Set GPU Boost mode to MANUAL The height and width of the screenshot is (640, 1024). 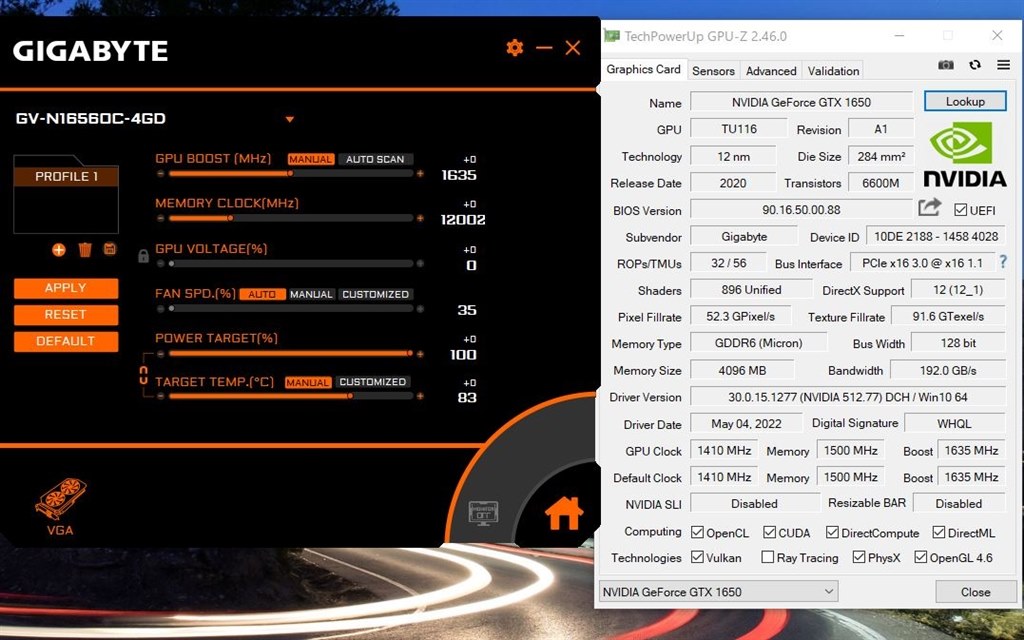click(x=311, y=159)
